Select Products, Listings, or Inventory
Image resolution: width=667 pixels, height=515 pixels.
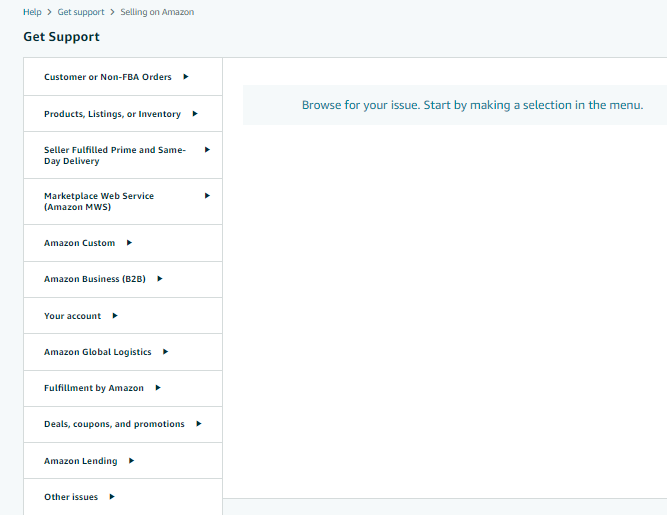pos(123,114)
